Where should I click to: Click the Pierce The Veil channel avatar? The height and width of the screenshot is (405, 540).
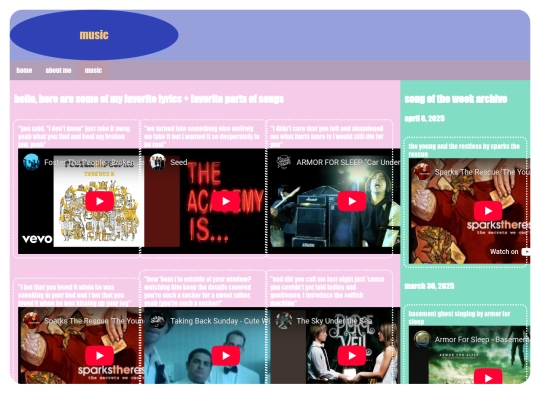coord(284,321)
